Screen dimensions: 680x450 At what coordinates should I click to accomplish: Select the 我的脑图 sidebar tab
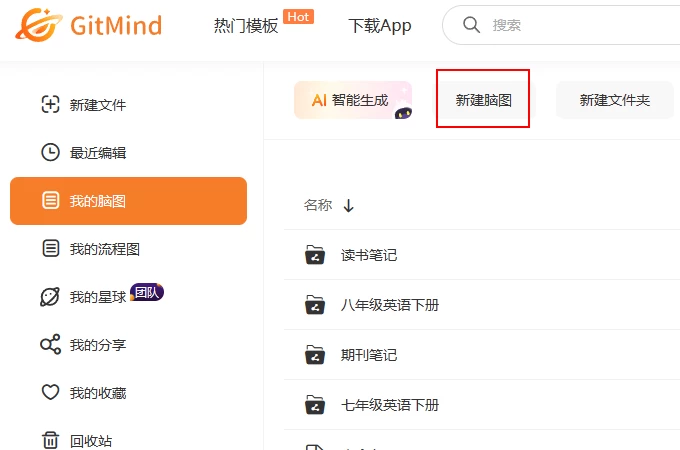[x=128, y=201]
